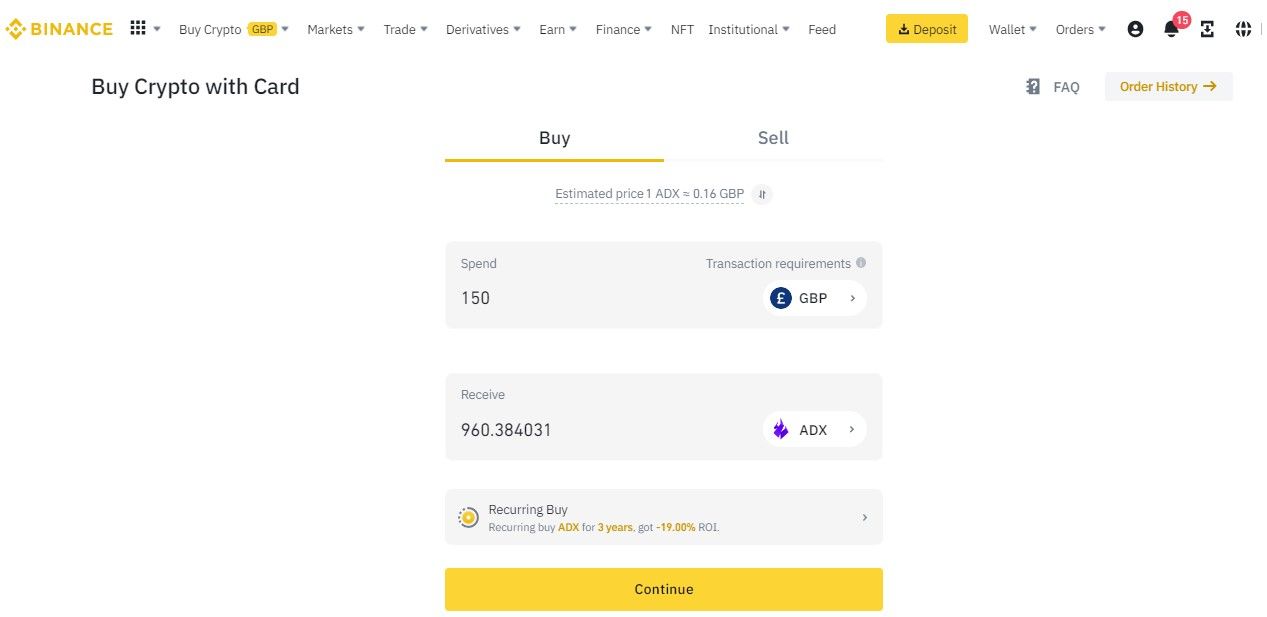Click the Transaction requirements info icon
Viewport: 1267px width, 617px height.
861,263
